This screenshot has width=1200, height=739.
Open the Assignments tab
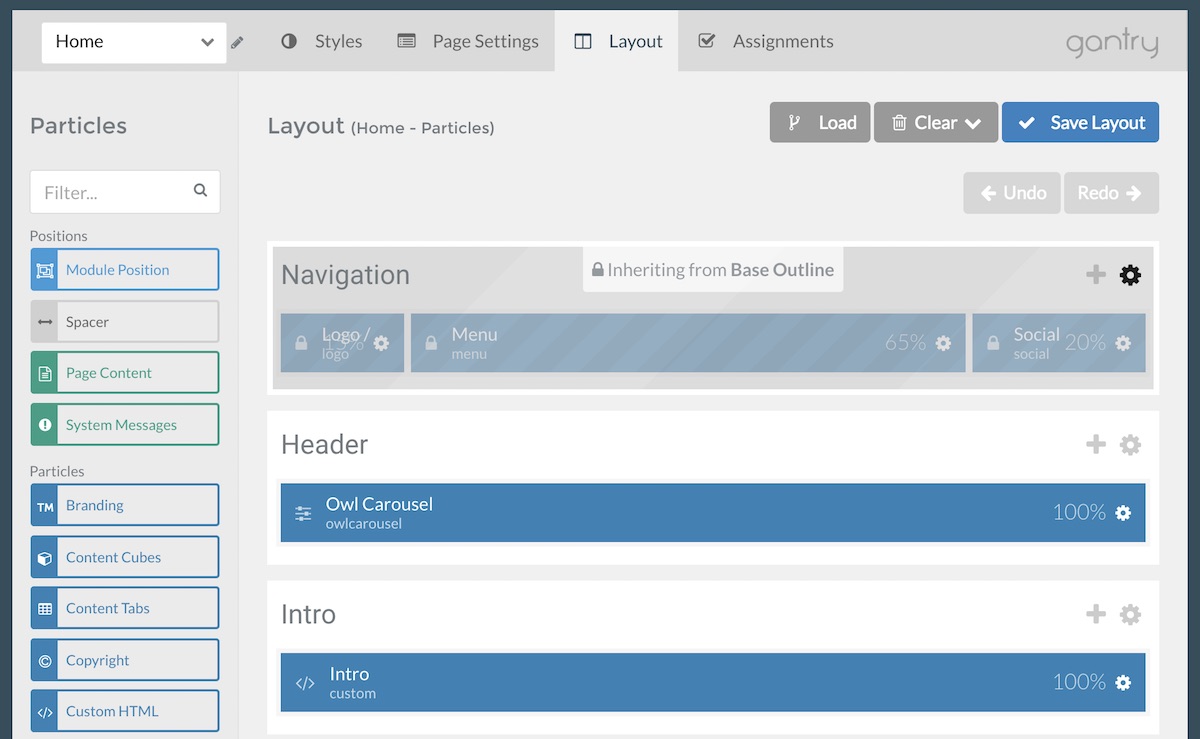(x=766, y=42)
